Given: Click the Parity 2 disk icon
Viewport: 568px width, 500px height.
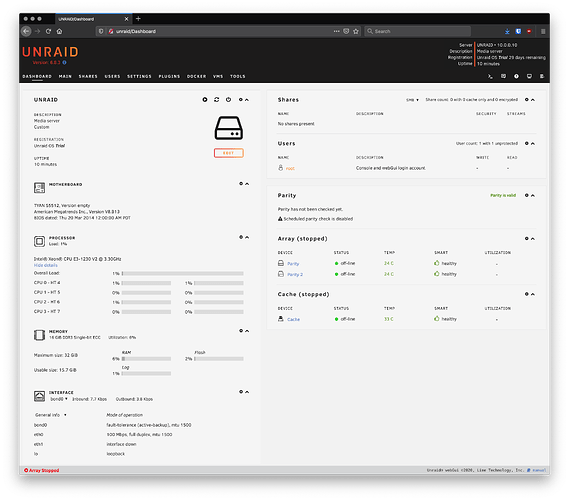Looking at the screenshot, I should [x=281, y=274].
